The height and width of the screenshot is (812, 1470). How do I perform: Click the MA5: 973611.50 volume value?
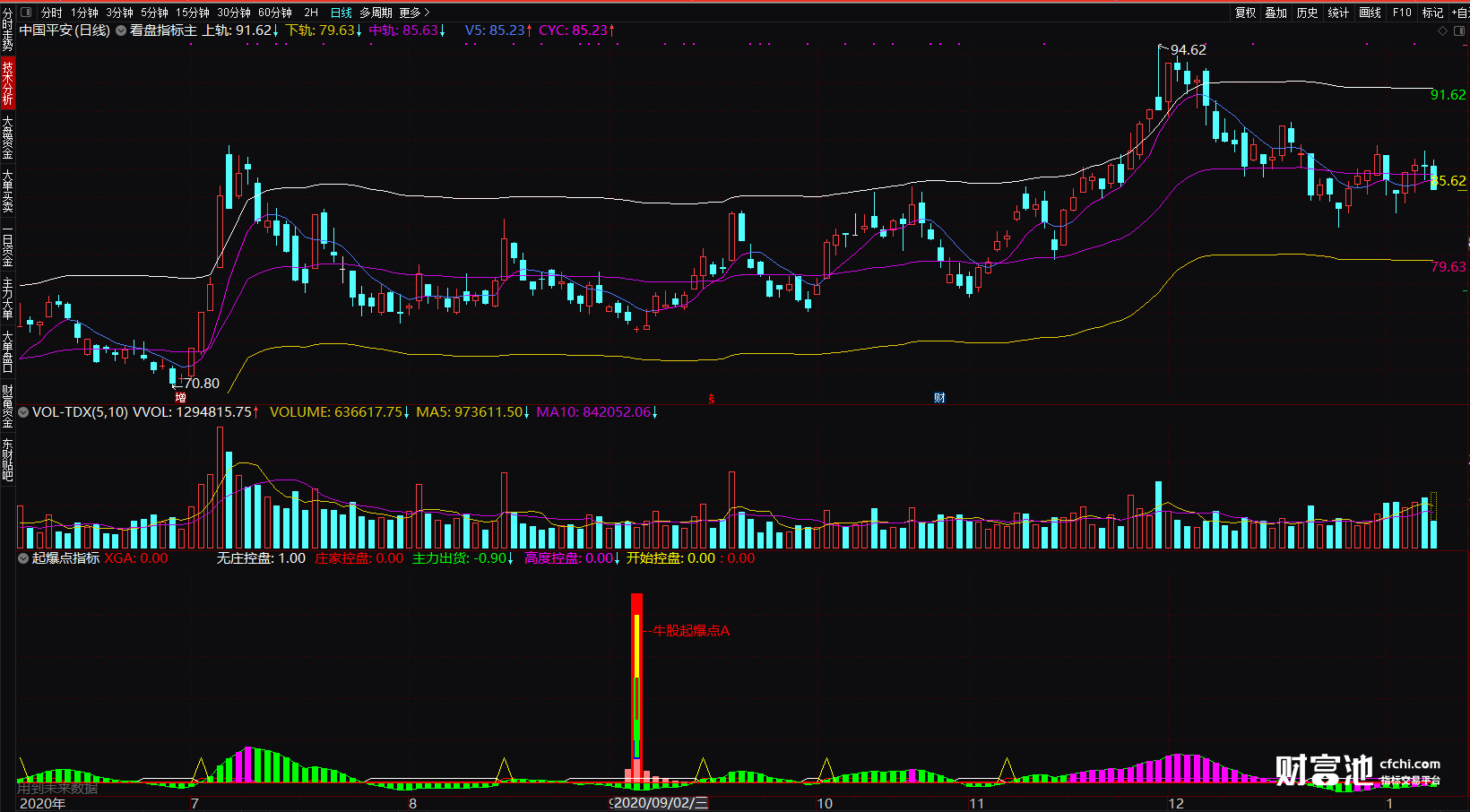(473, 412)
